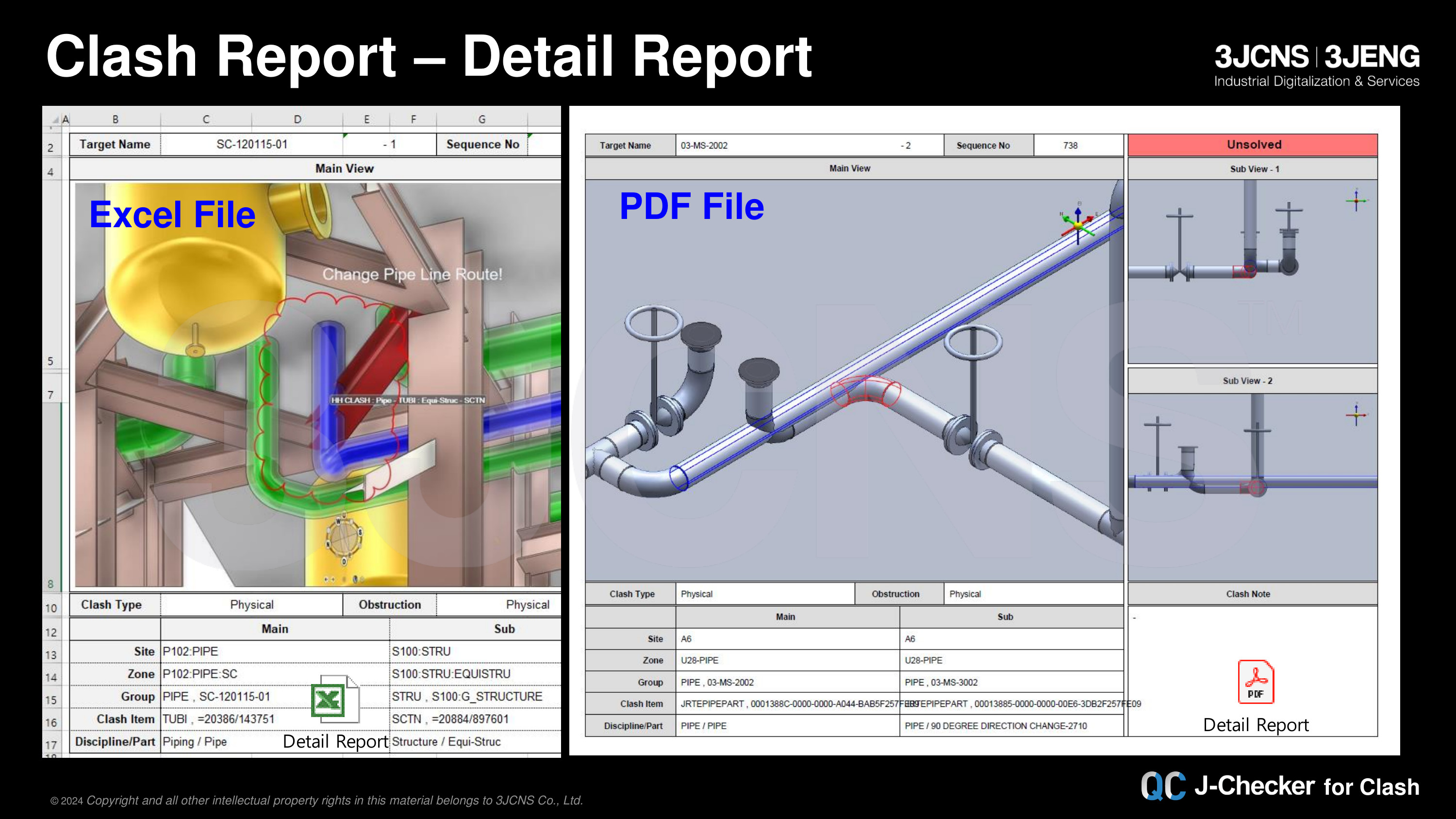The width and height of the screenshot is (1456, 819).
Task: Click the PDF Main View 3D image
Action: [x=854, y=380]
